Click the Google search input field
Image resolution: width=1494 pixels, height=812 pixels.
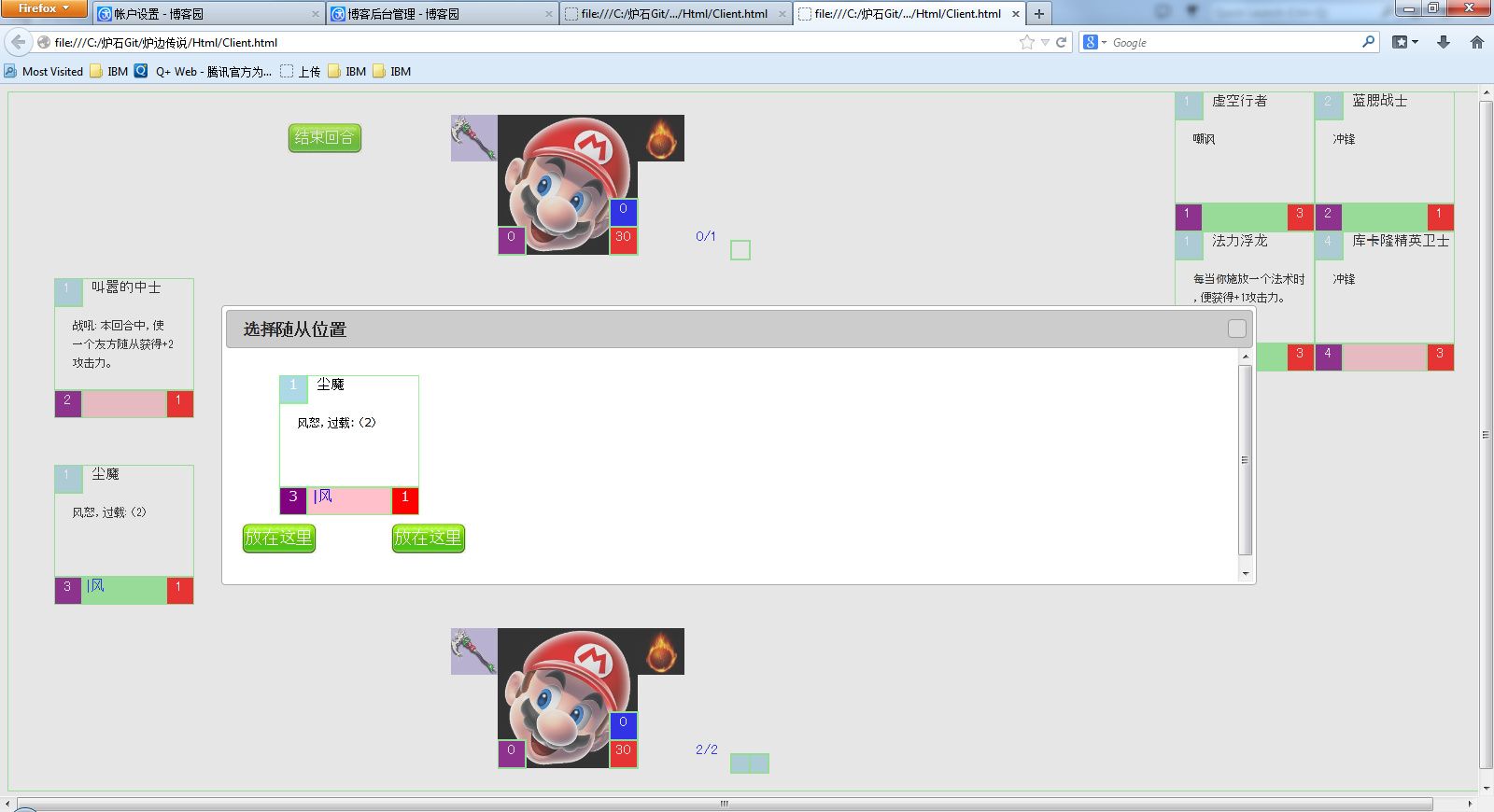coord(1233,42)
